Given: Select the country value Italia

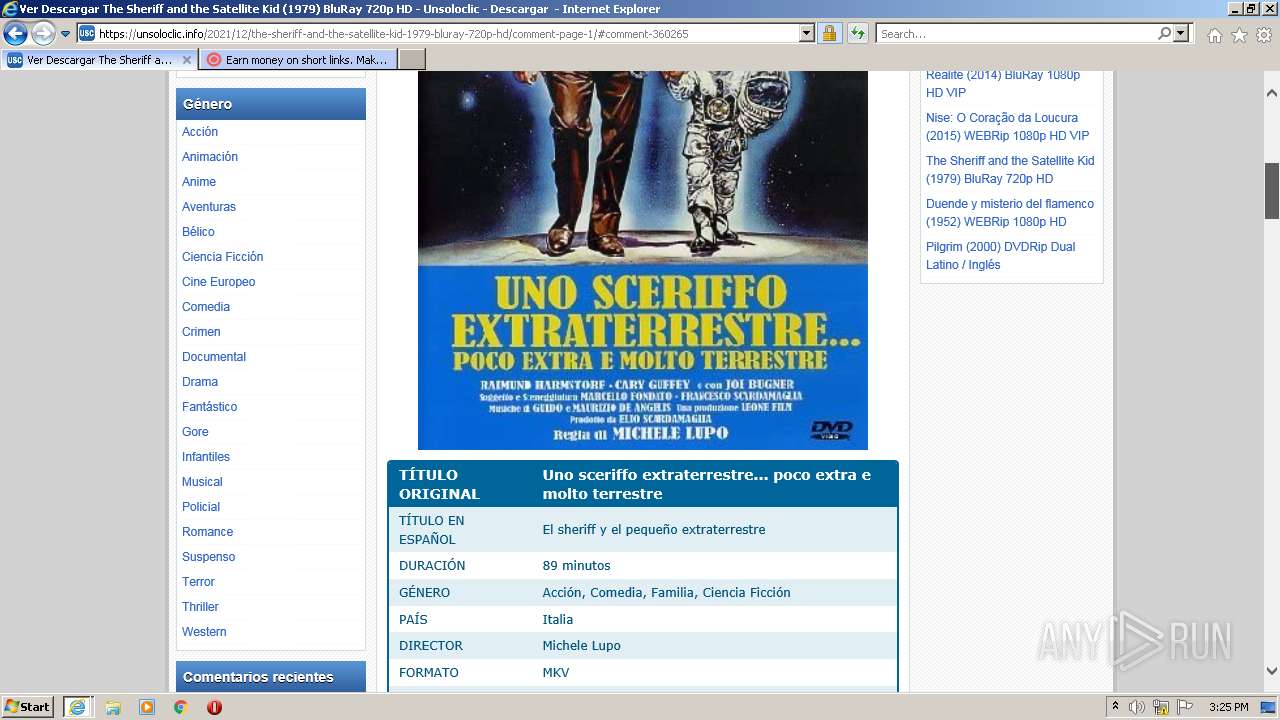Looking at the screenshot, I should pyautogui.click(x=558, y=620).
